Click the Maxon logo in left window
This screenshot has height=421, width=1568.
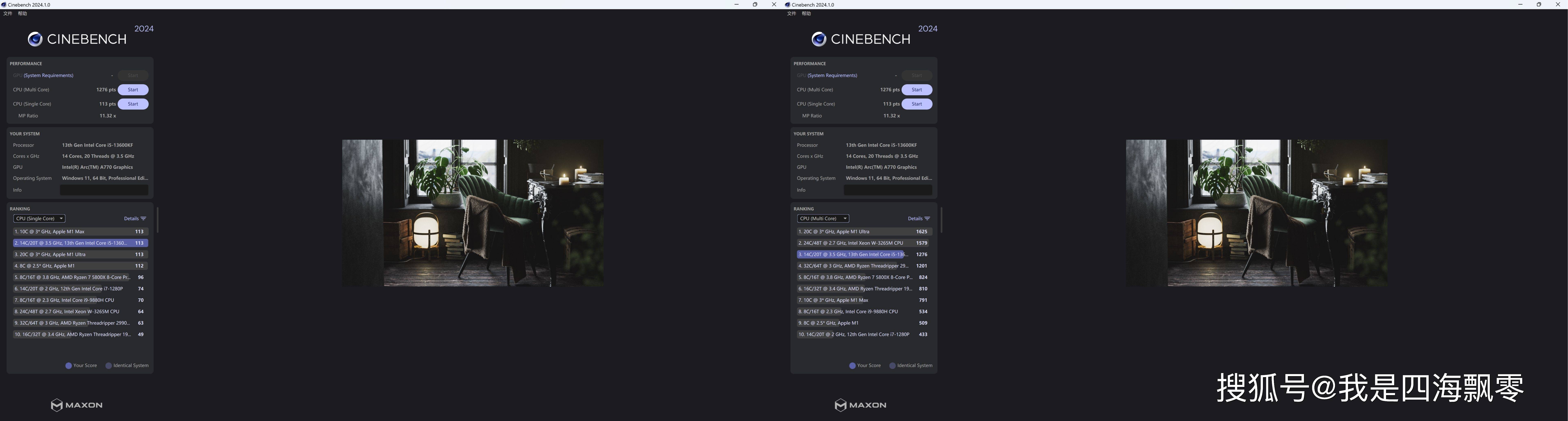(x=77, y=405)
